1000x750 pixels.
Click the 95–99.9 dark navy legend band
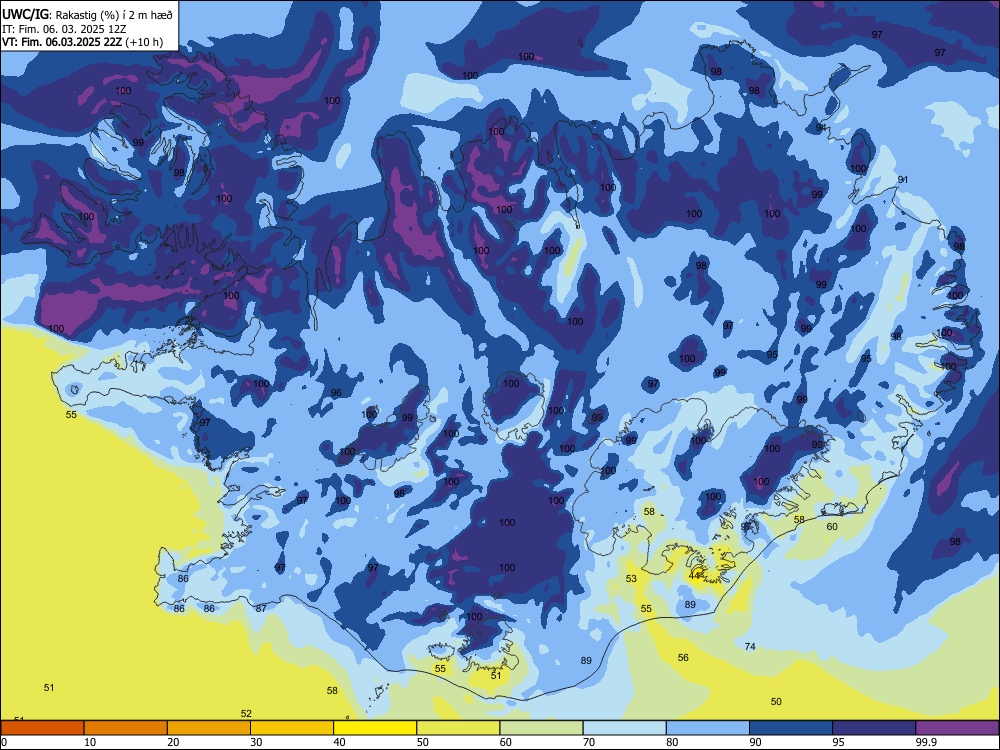click(x=874, y=728)
